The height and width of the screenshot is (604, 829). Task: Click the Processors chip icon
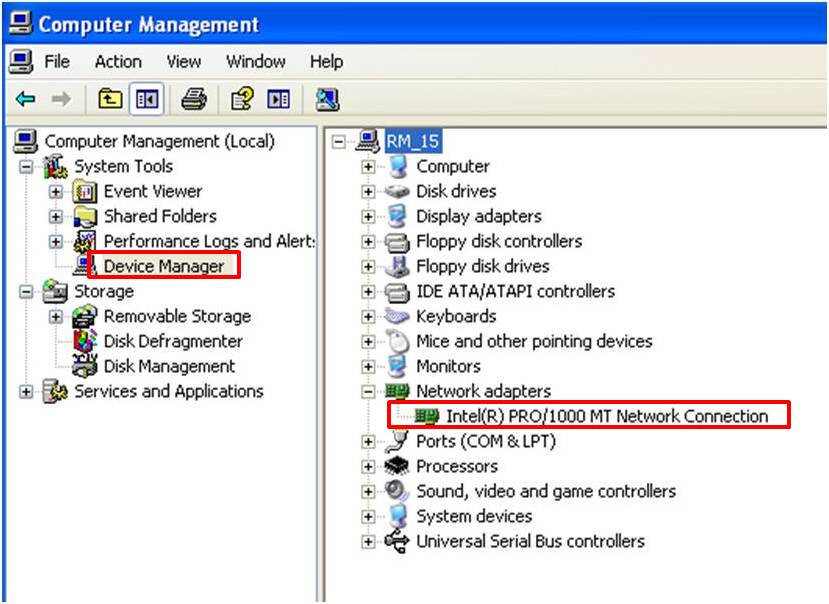(x=397, y=466)
